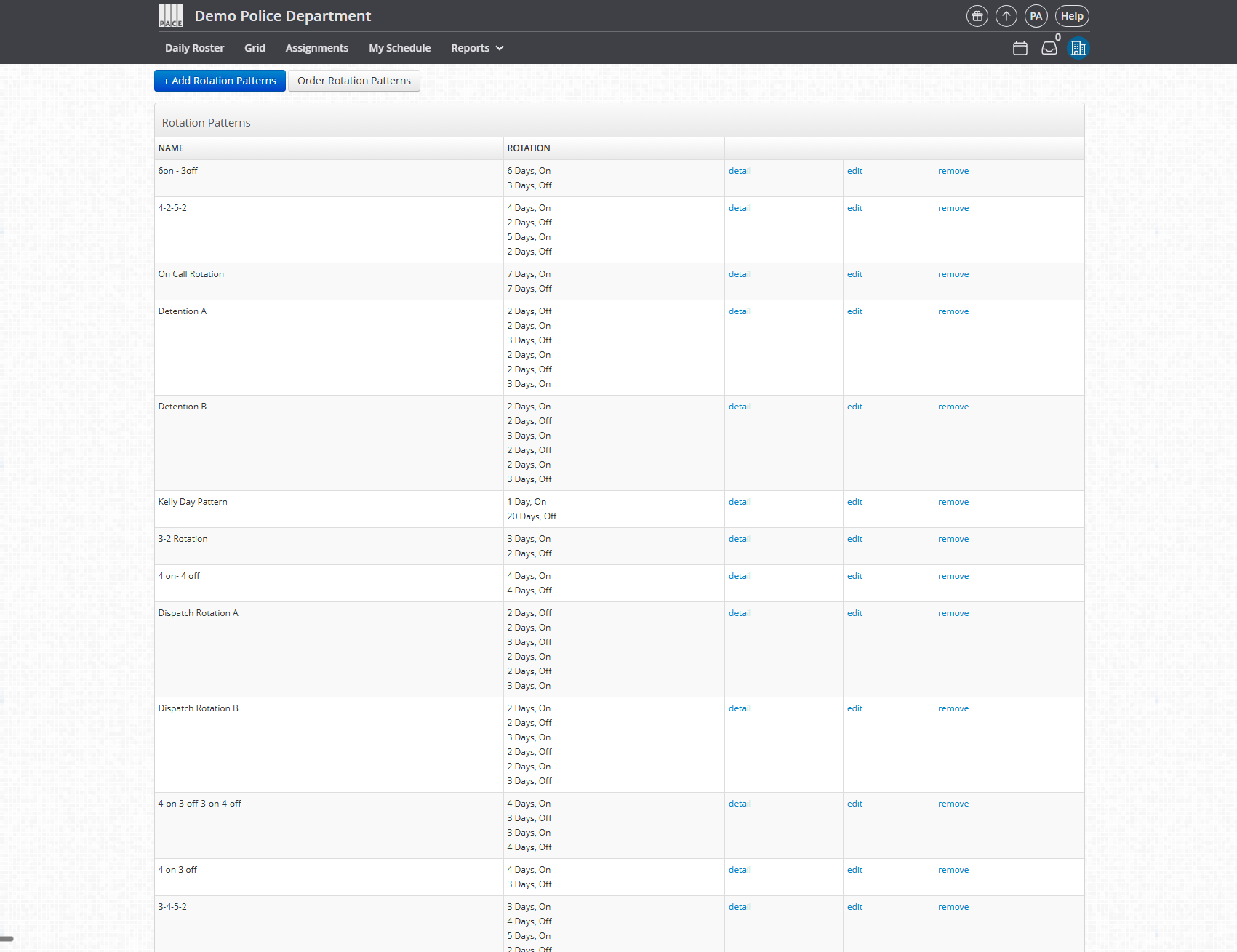Viewport: 1237px width, 952px height.
Task: View detail for the 6on - 3off pattern
Action: coord(740,171)
